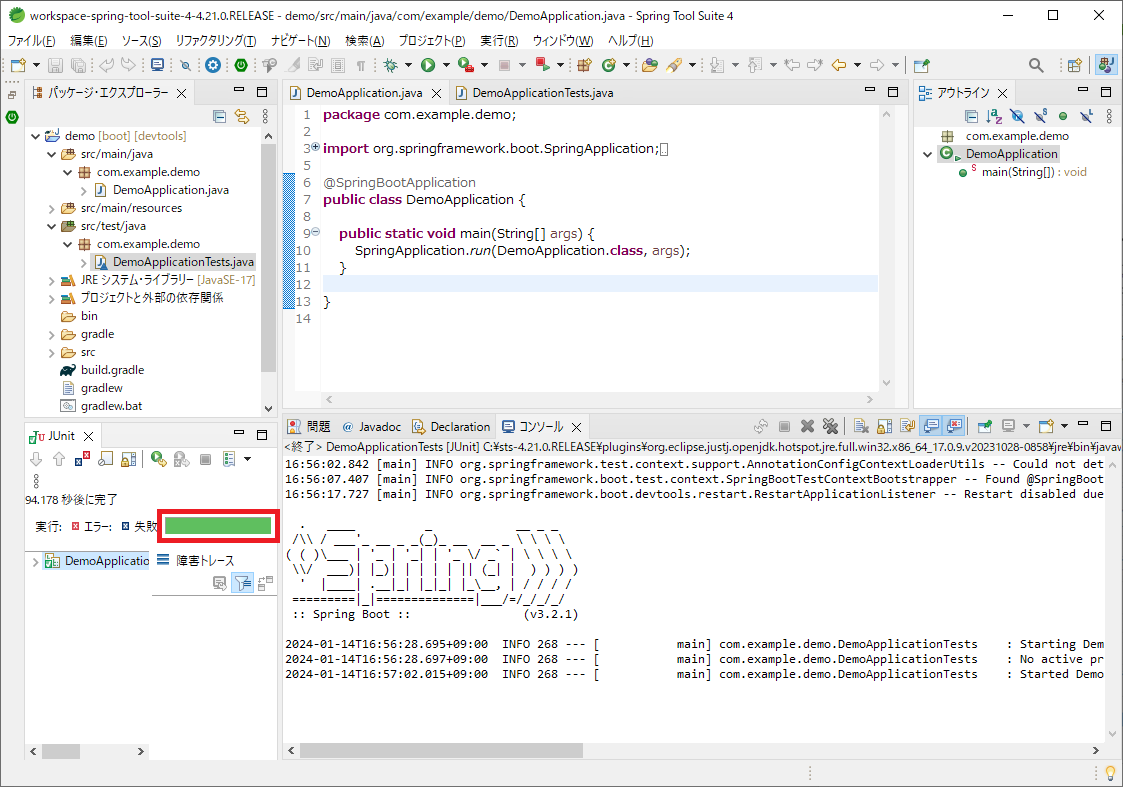Rerun the JUnit test

pos(158,459)
